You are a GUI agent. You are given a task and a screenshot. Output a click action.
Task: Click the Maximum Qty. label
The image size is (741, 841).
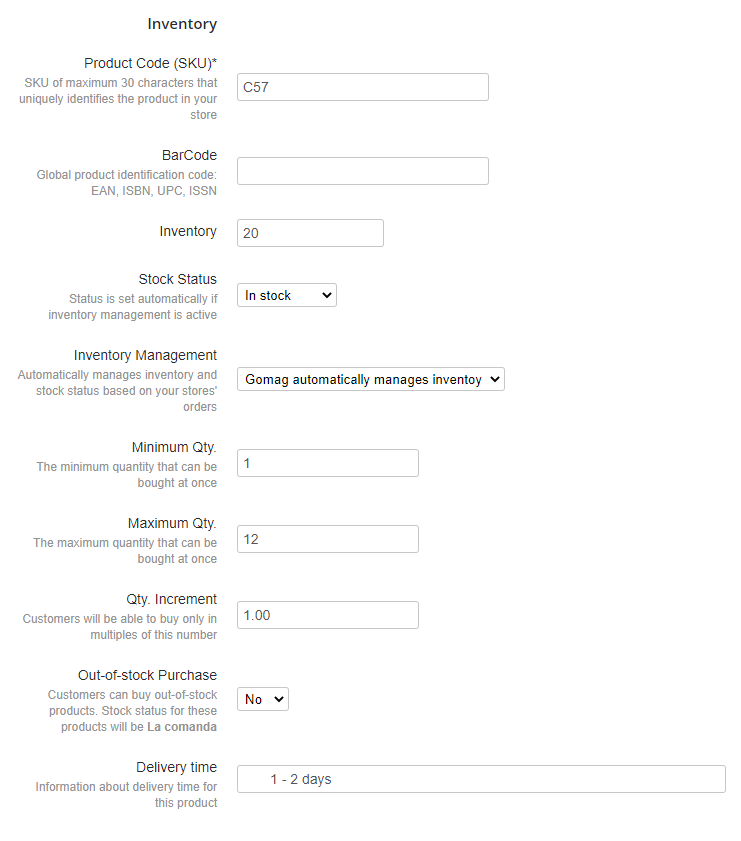point(172,523)
